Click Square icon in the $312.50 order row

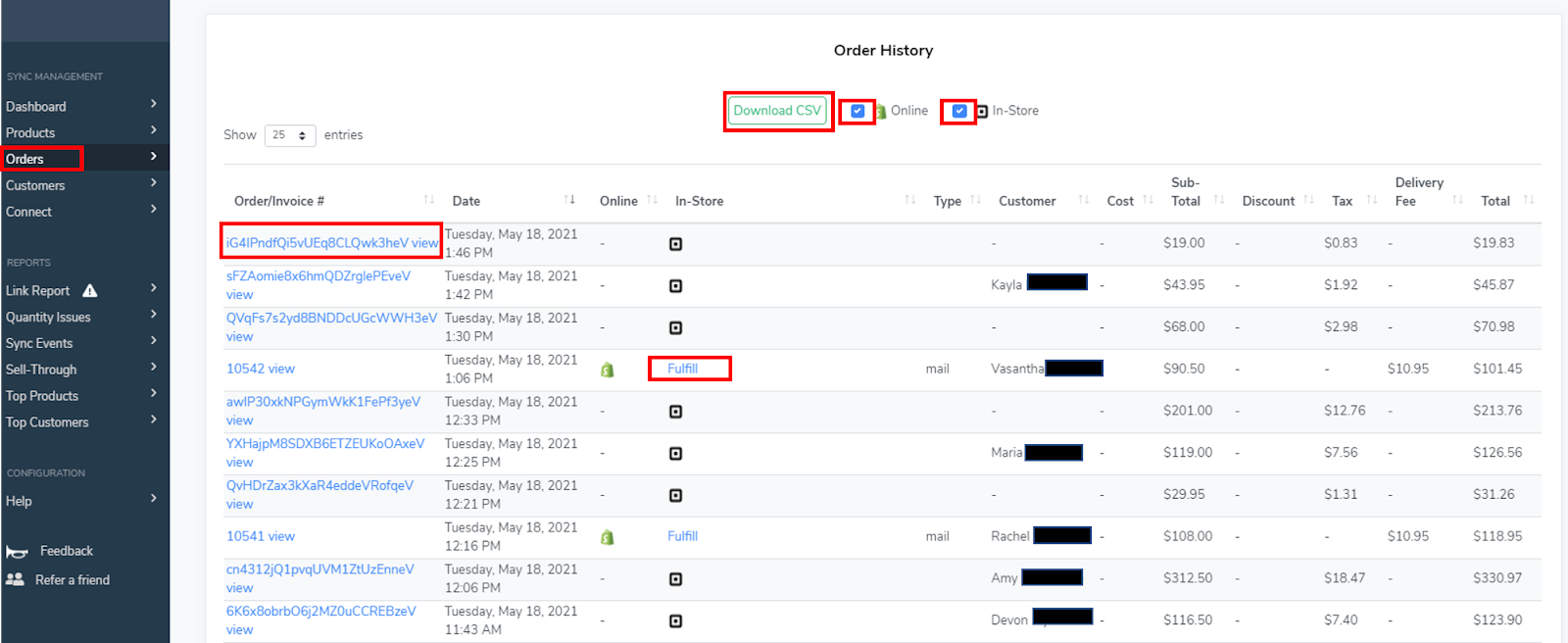coord(675,579)
